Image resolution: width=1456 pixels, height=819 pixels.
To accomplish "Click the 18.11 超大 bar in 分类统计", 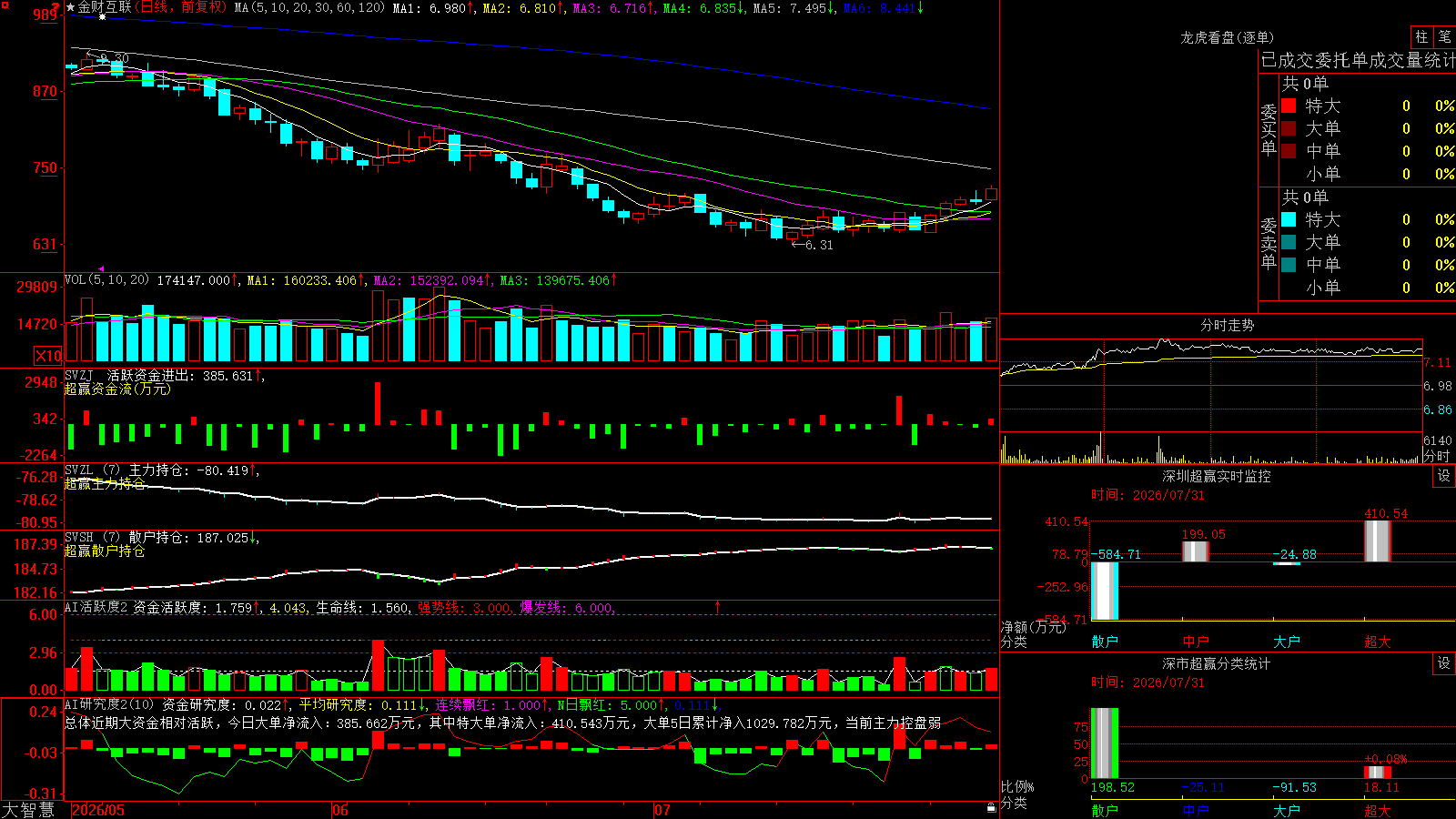I will 1378,773.
